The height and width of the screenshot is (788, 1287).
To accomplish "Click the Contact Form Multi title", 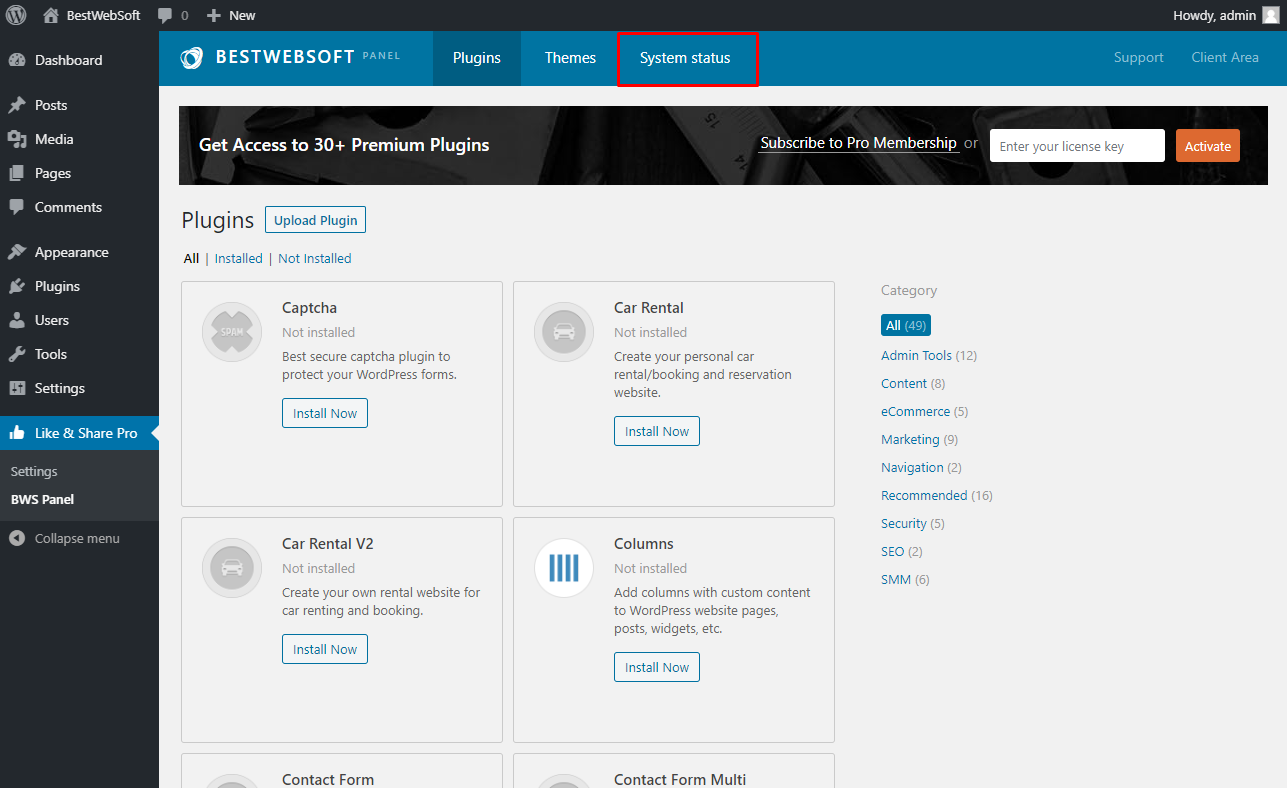I will point(680,779).
